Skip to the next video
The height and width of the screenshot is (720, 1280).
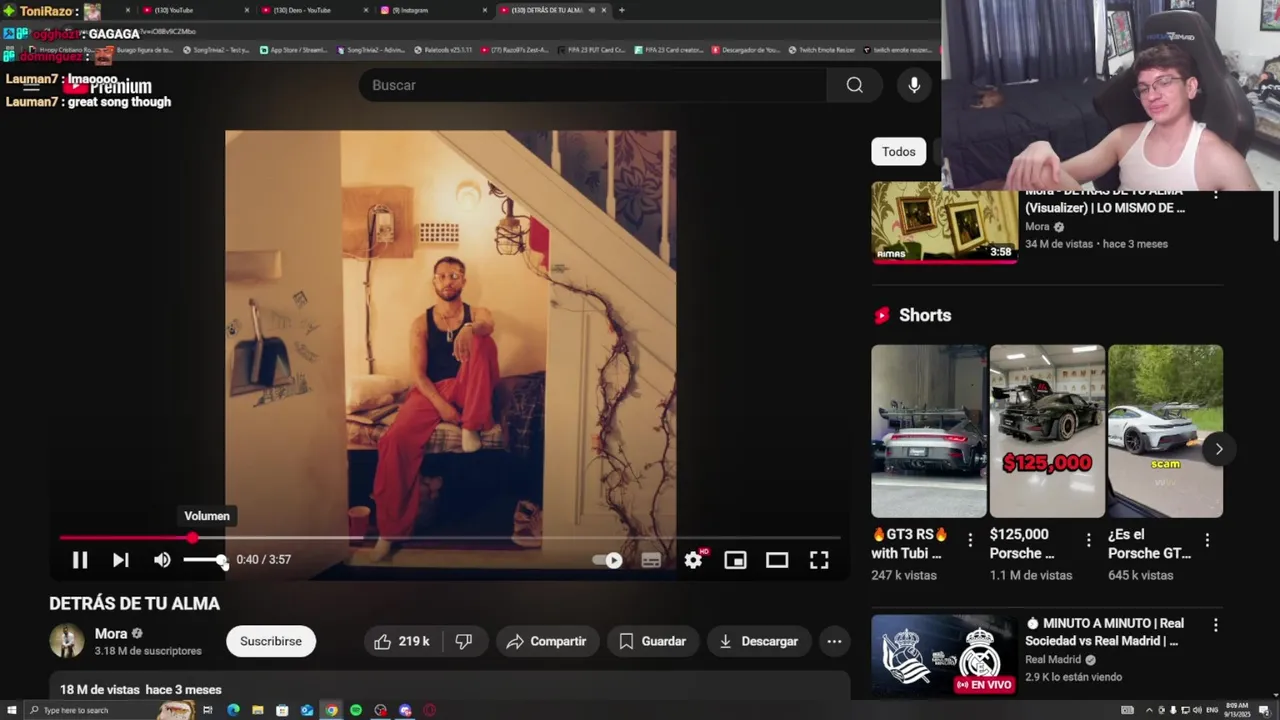120,560
